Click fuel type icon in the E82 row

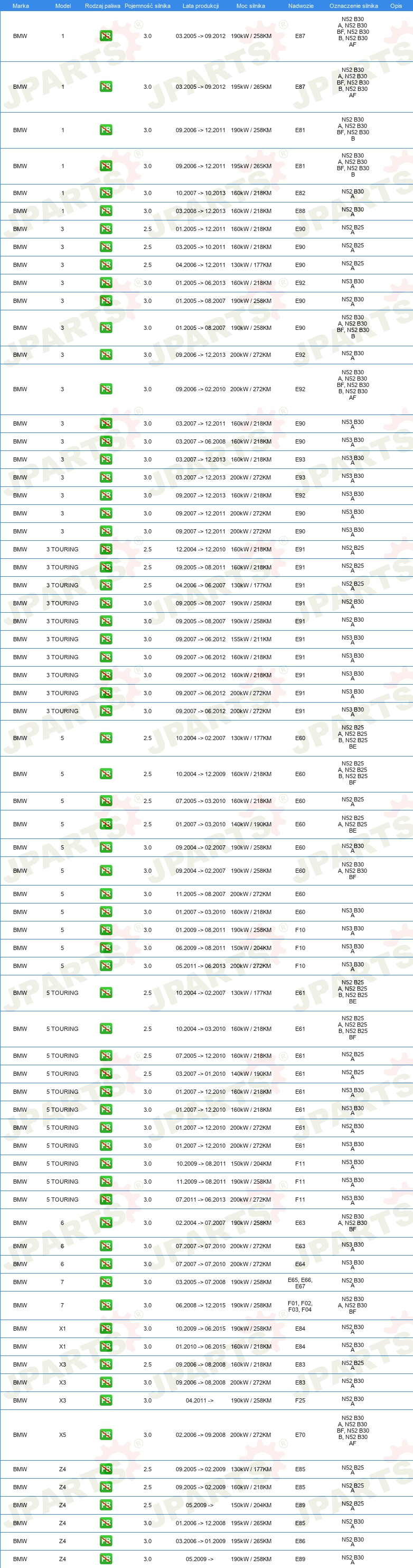pyautogui.click(x=106, y=193)
